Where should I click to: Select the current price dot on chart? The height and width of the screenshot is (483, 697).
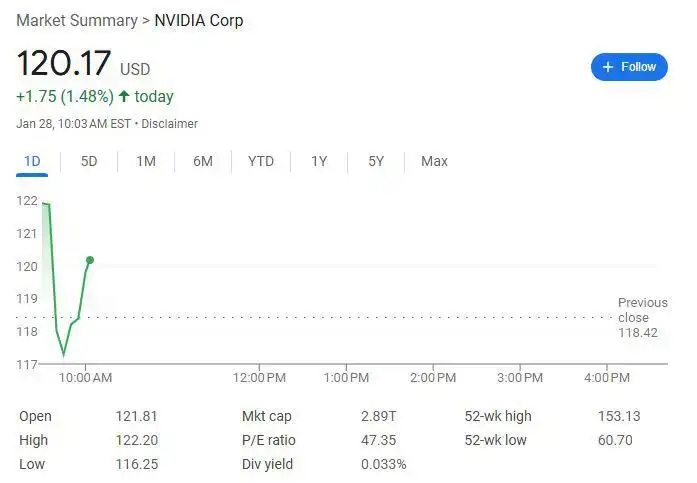(x=90, y=260)
